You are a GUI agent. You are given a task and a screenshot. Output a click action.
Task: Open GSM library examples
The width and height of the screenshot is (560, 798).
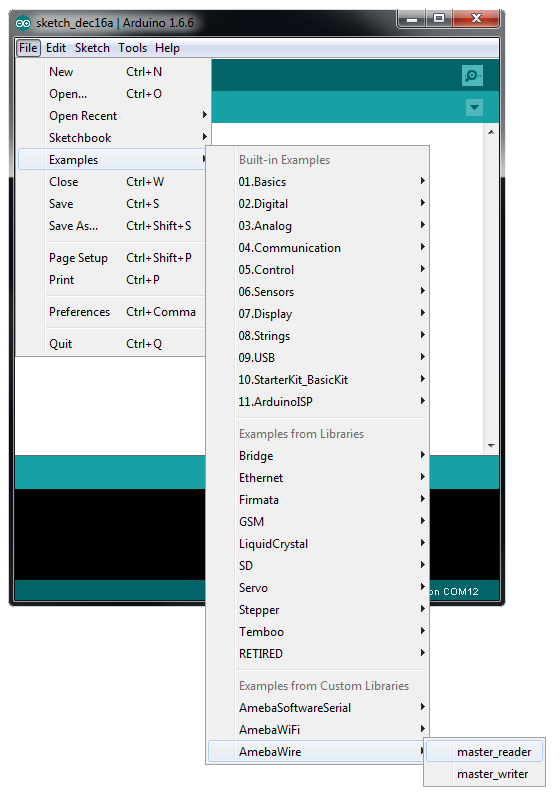(318, 522)
